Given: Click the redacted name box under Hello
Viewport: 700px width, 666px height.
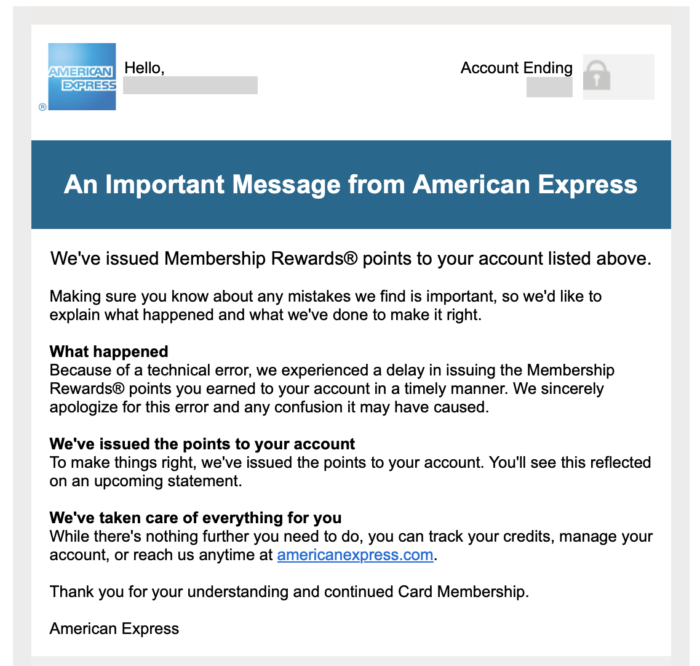Looking at the screenshot, I should [x=190, y=86].
